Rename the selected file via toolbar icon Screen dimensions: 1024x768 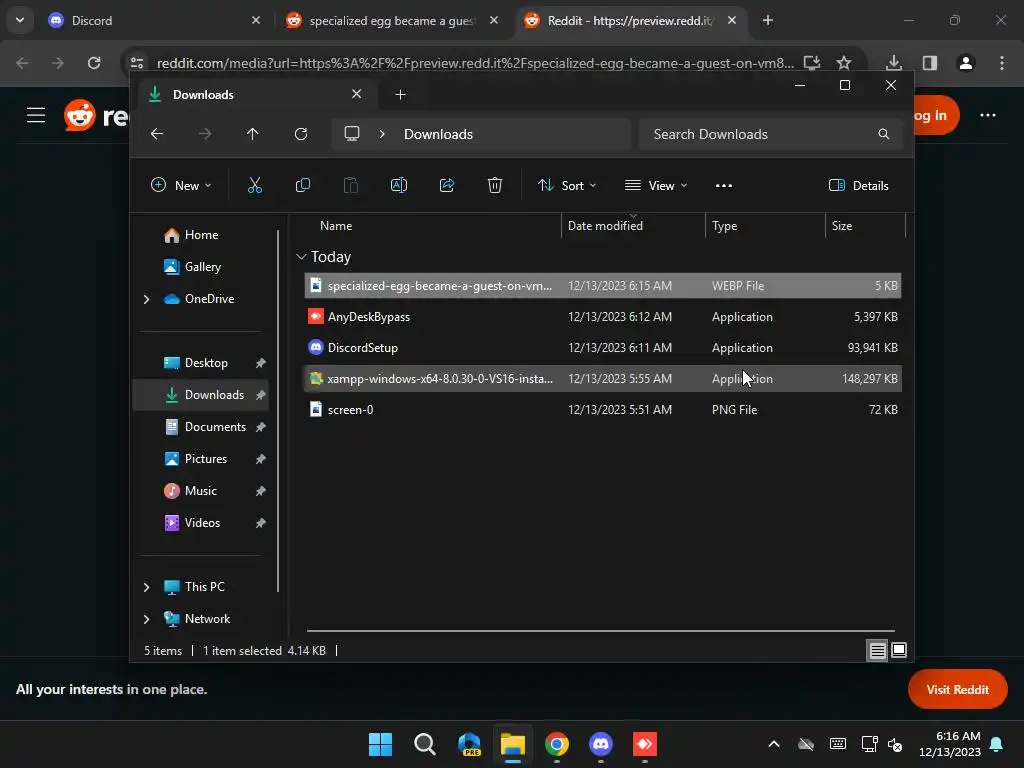pyautogui.click(x=399, y=185)
